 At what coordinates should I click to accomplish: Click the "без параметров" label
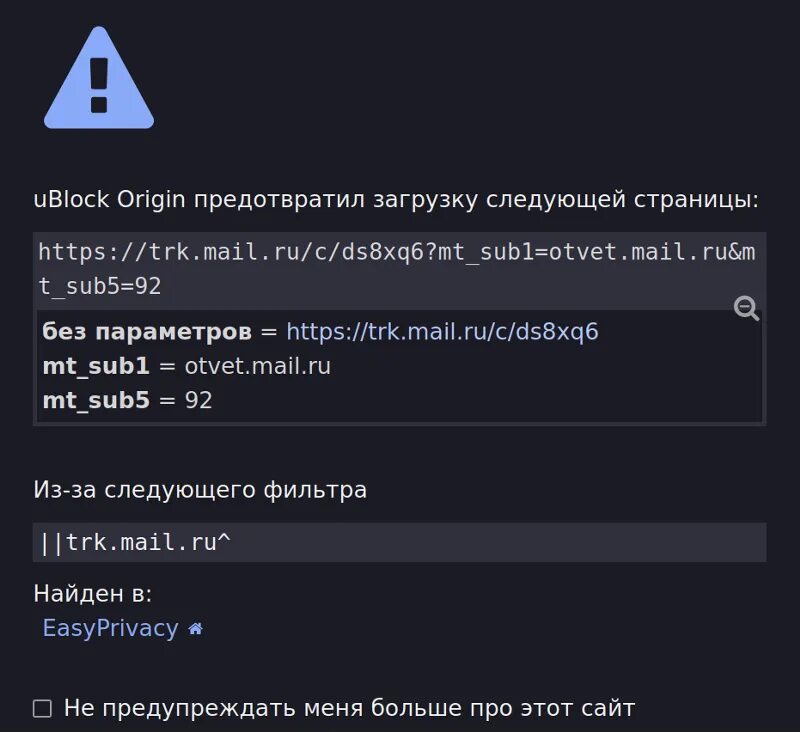[146, 332]
